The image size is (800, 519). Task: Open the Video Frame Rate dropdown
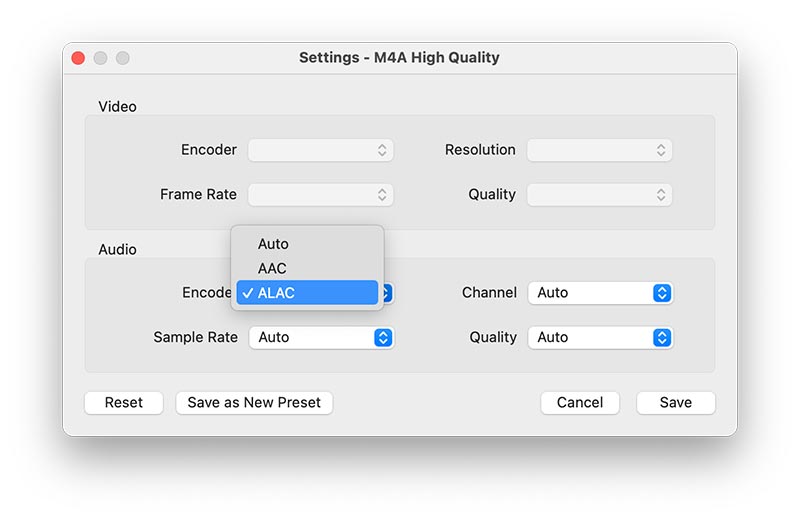[x=321, y=194]
